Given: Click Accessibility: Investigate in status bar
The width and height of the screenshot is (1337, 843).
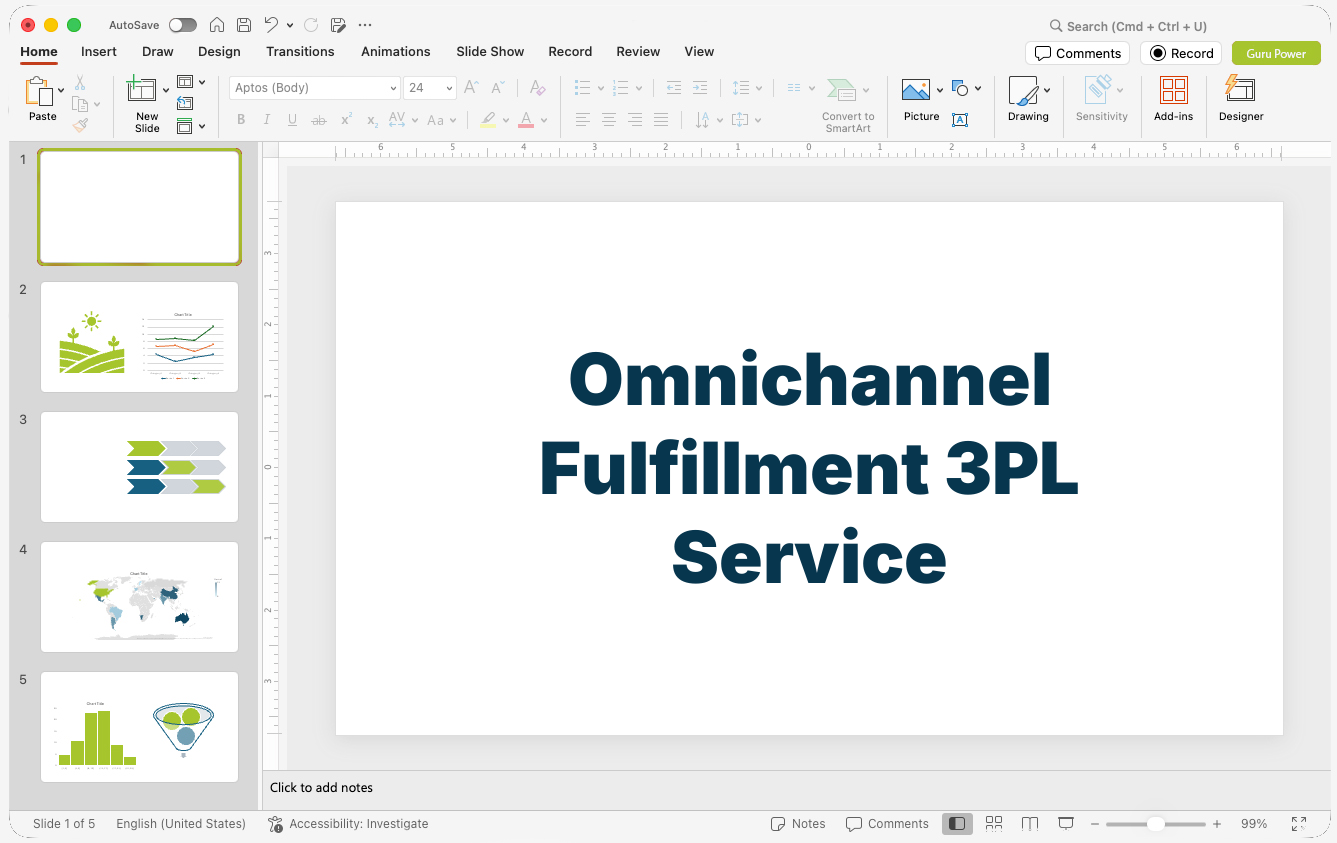Looking at the screenshot, I should [x=348, y=824].
